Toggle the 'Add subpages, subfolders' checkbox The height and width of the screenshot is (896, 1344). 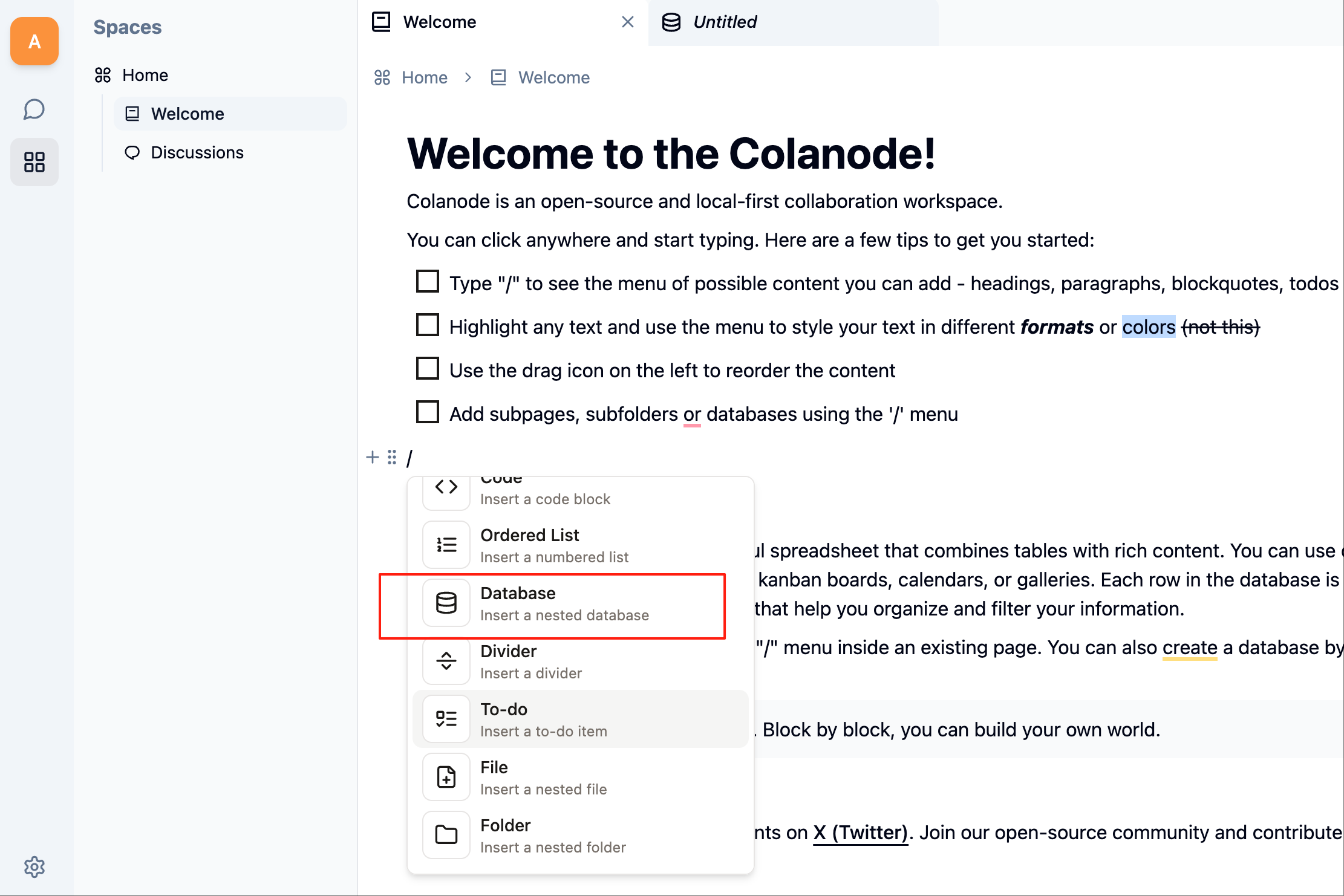(428, 412)
